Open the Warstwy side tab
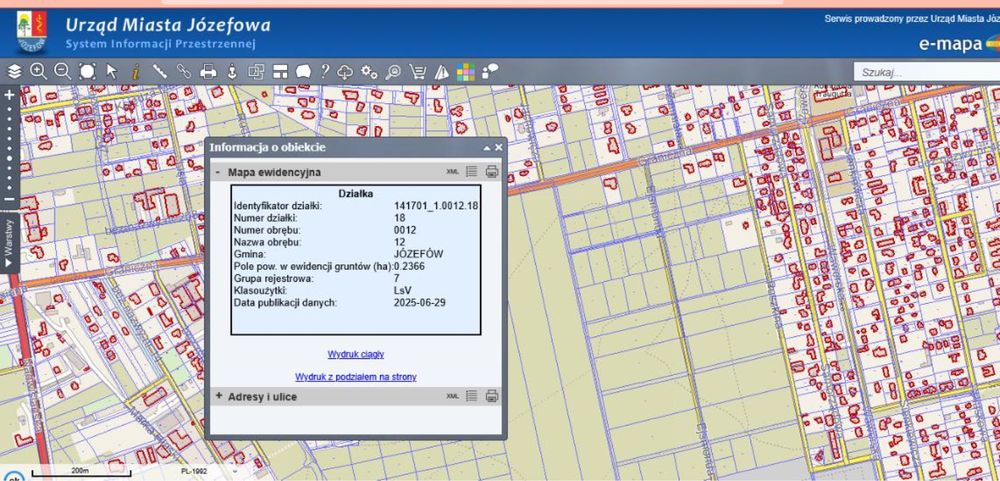Viewport: 1000px width, 481px height. click(x=9, y=243)
